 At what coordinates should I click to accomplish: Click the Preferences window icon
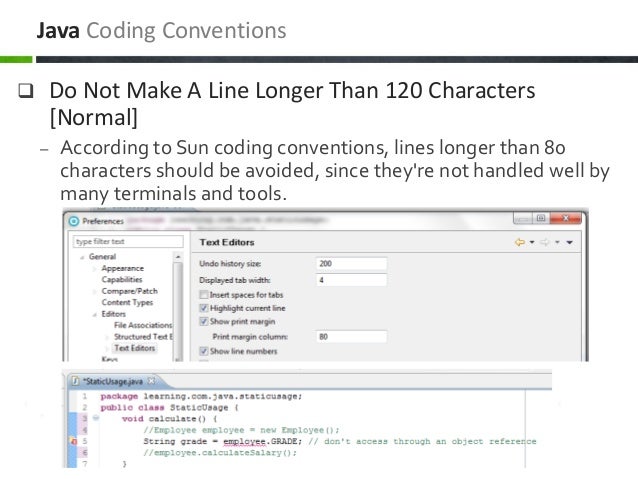[x=74, y=221]
